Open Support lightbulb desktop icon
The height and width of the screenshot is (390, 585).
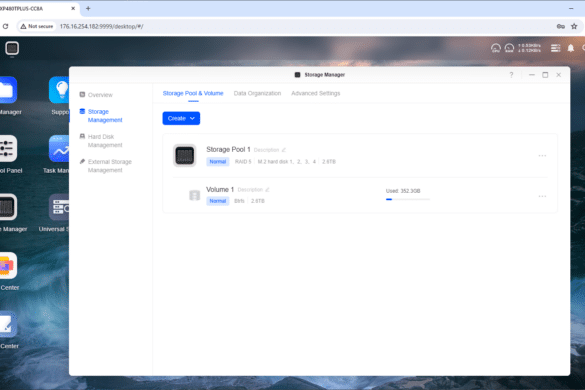coord(59,90)
